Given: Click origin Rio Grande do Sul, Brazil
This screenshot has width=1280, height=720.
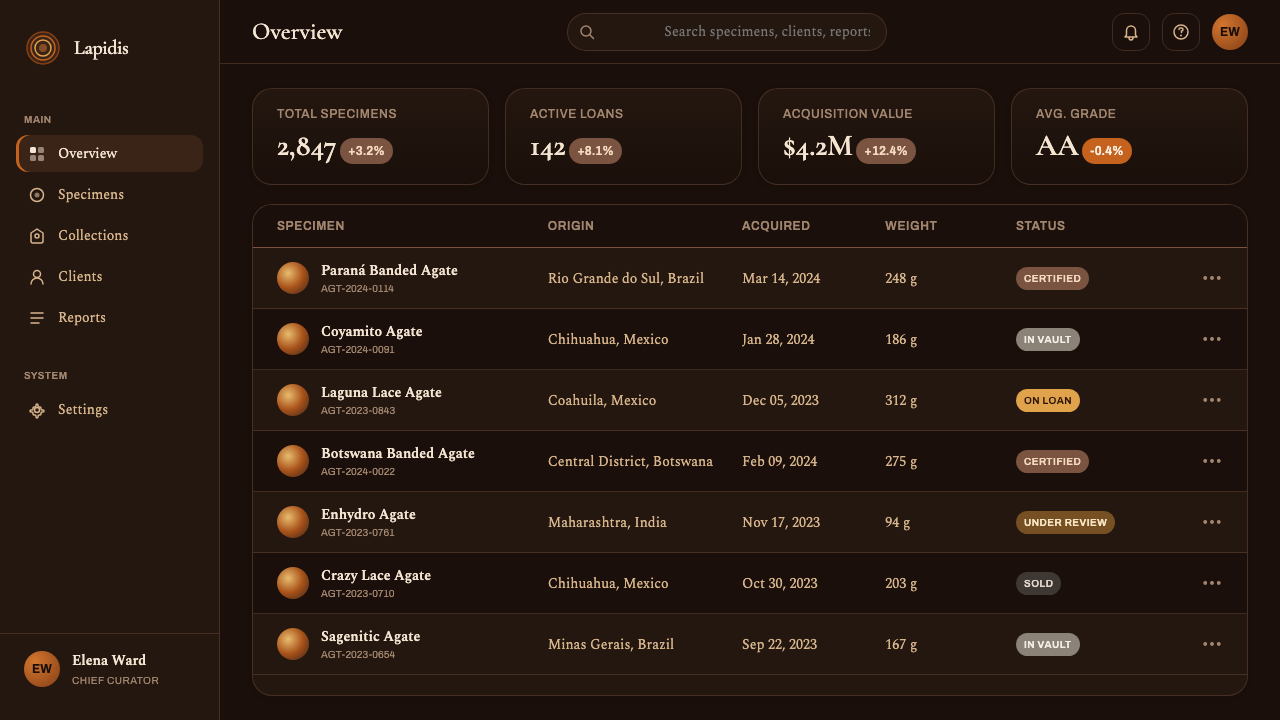Looking at the screenshot, I should click(626, 279).
